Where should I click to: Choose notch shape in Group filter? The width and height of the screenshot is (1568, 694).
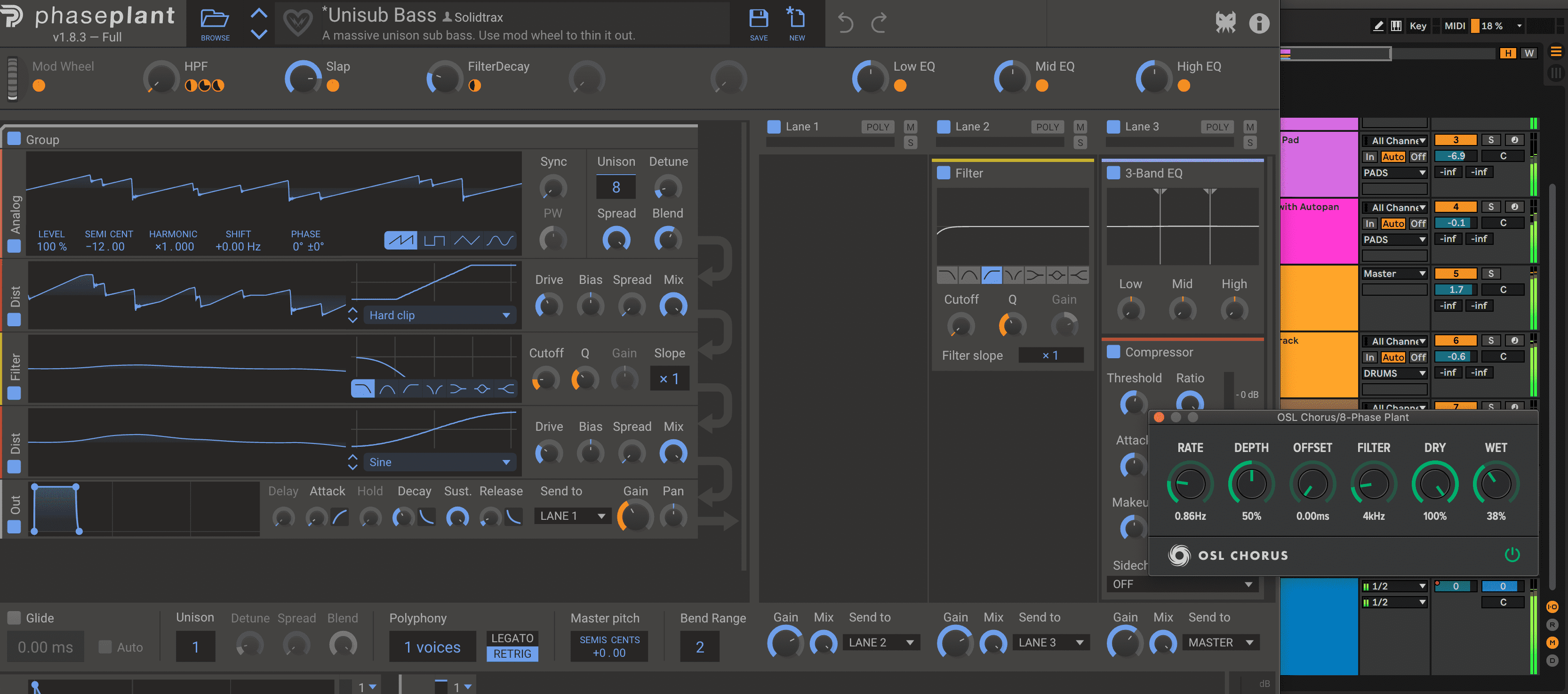(x=435, y=388)
